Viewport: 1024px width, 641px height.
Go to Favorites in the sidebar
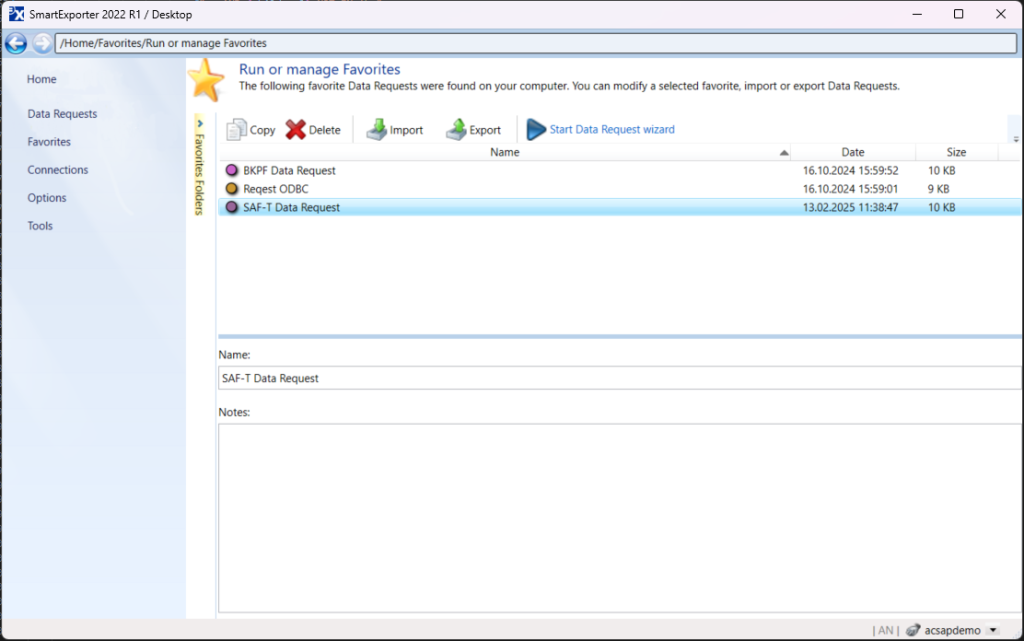[x=49, y=142]
